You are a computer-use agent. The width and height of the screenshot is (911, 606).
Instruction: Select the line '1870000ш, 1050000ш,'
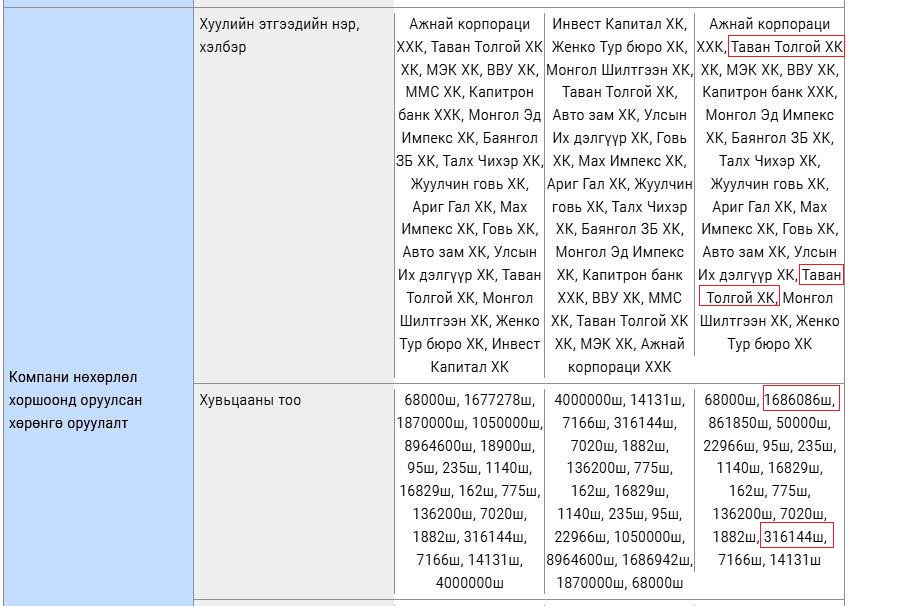tap(469, 423)
